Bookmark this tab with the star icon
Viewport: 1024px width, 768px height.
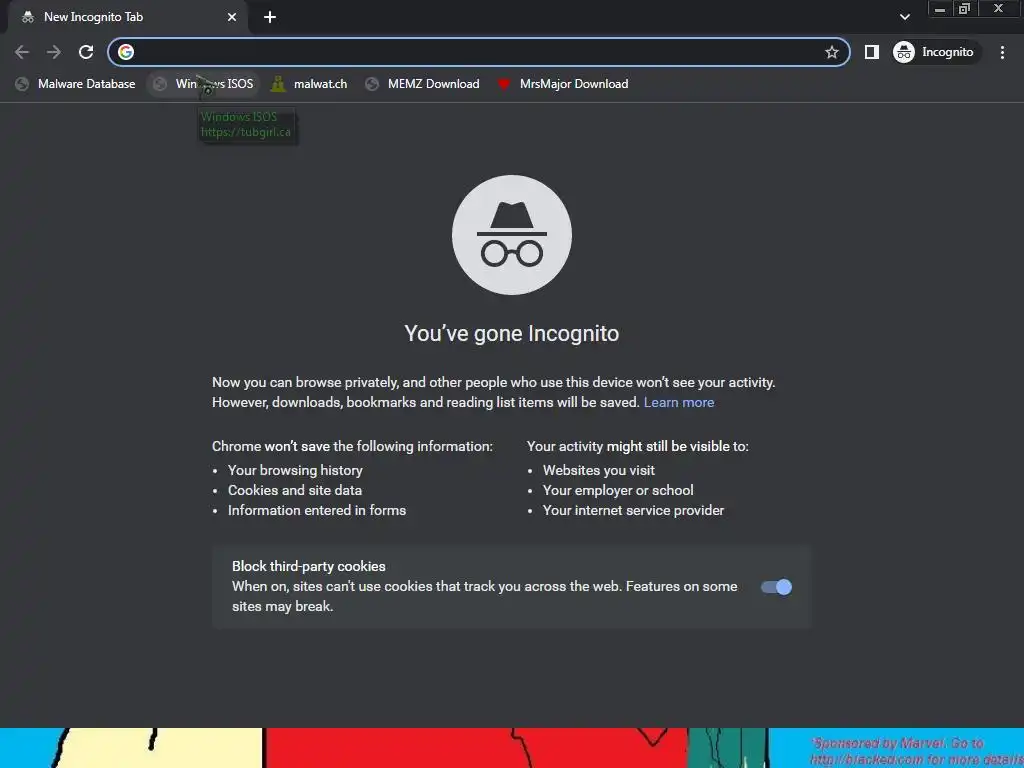831,52
